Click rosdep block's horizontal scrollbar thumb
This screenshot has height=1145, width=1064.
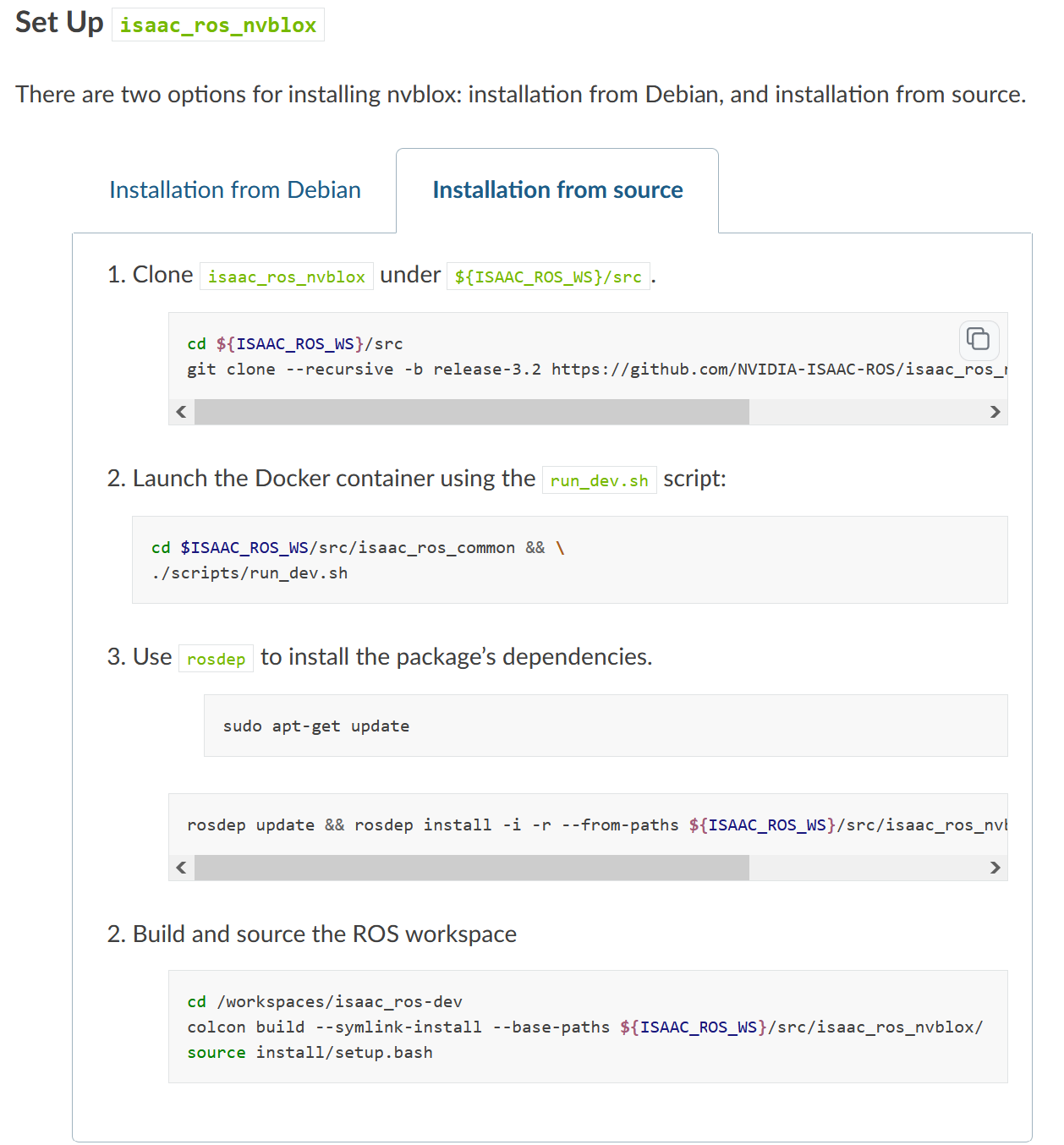(x=471, y=868)
